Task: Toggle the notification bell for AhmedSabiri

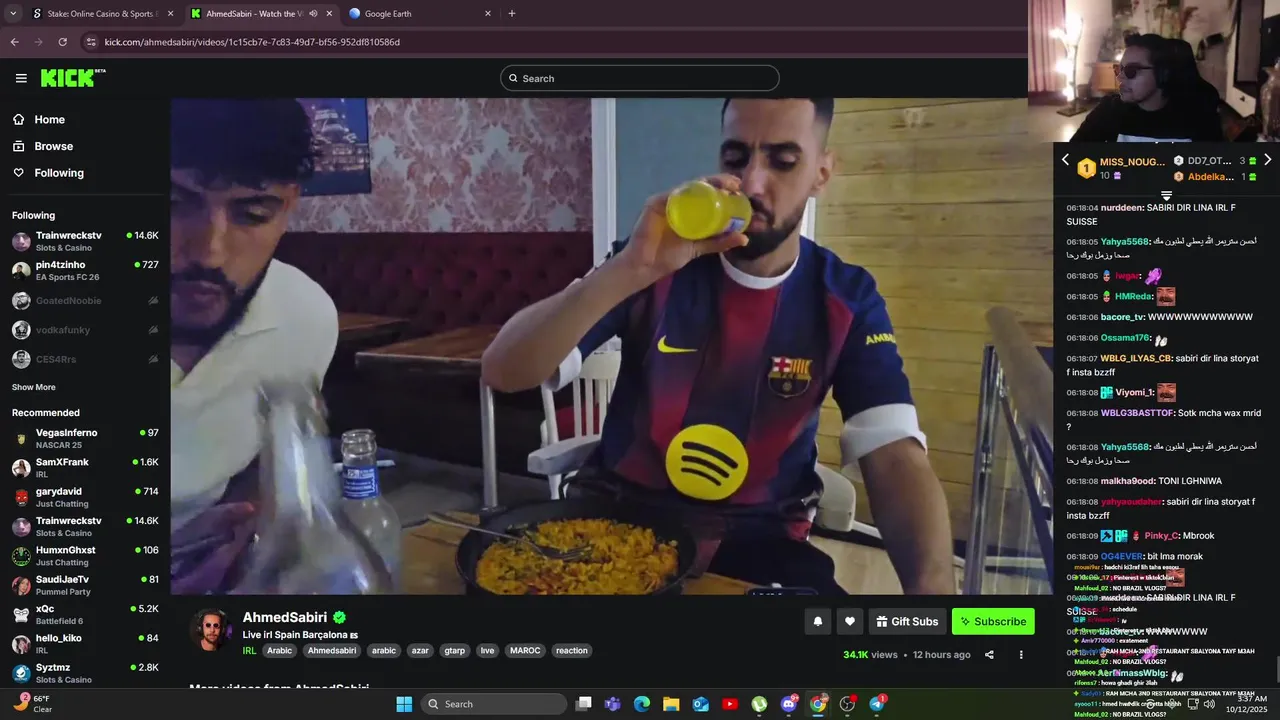Action: [818, 621]
